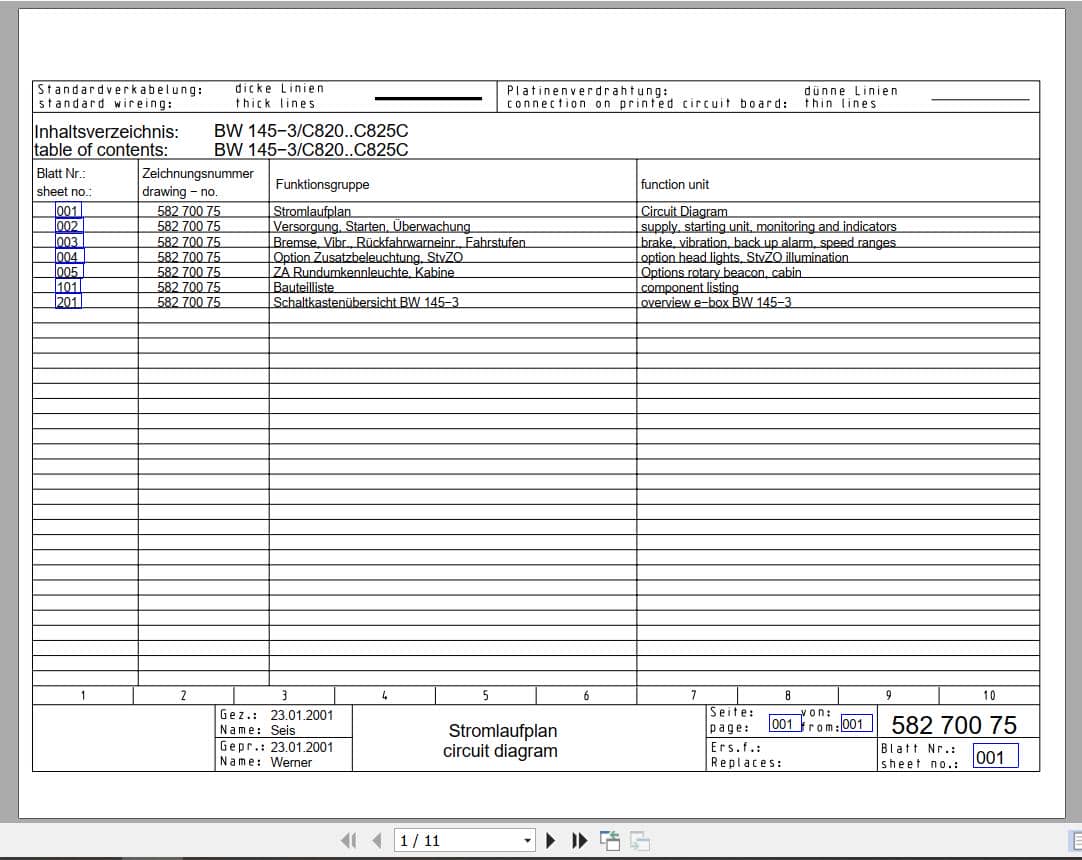Click the greyed next view icon
Image resolution: width=1082 pixels, height=860 pixels.
640,840
